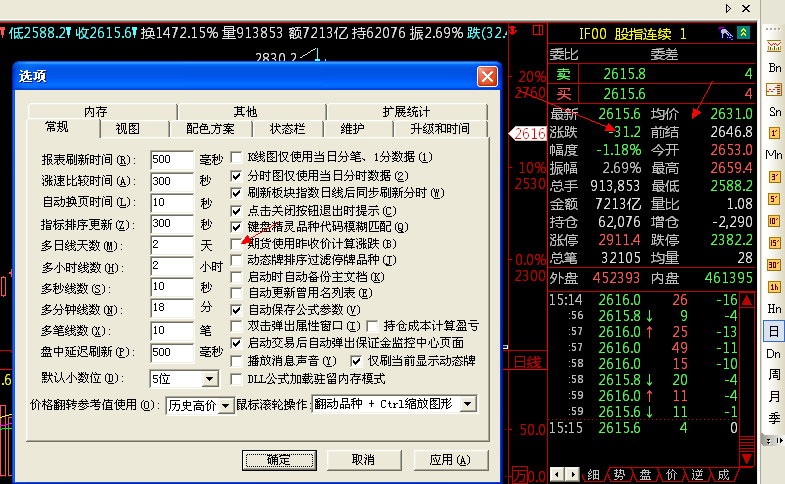Switch to the 1-minute period icon
The height and width of the screenshot is (484, 785).
[773, 133]
